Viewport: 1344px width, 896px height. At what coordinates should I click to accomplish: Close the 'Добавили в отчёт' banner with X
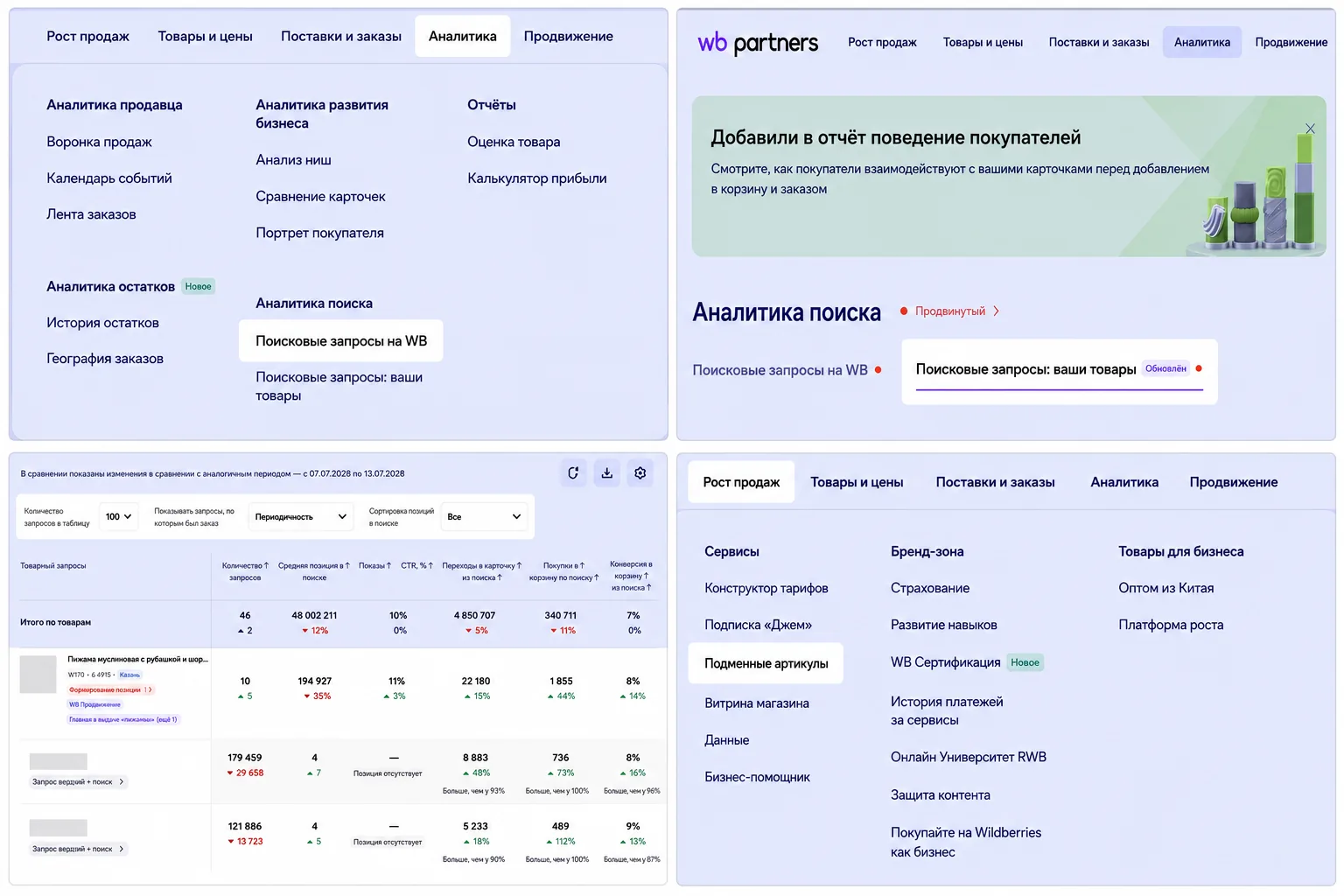1310,129
